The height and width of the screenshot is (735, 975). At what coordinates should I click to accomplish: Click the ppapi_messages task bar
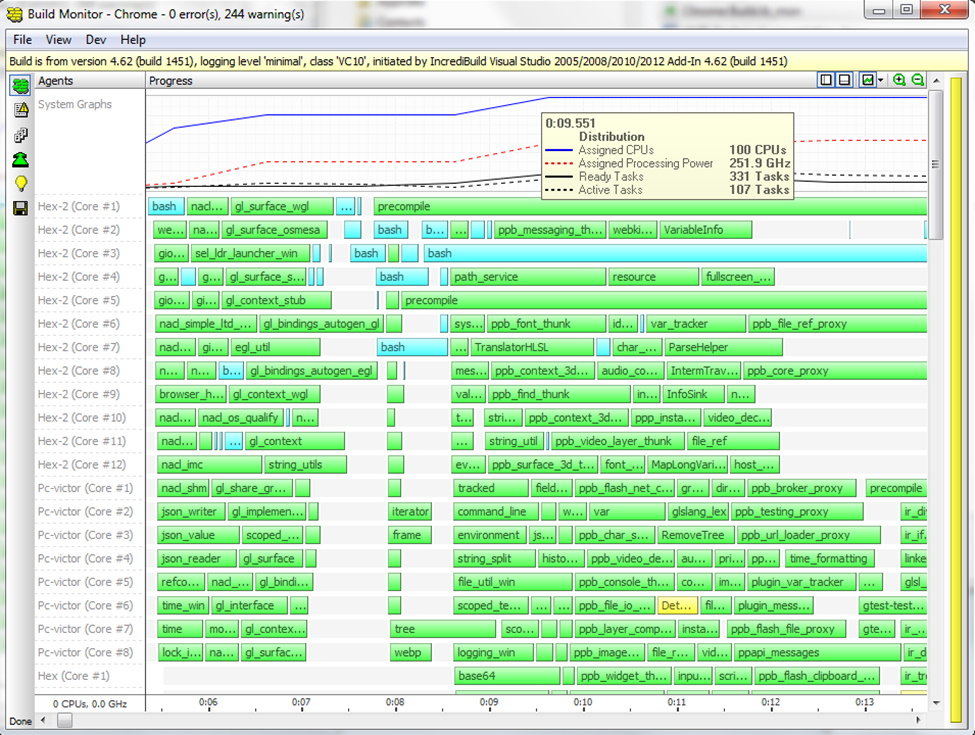(x=816, y=653)
